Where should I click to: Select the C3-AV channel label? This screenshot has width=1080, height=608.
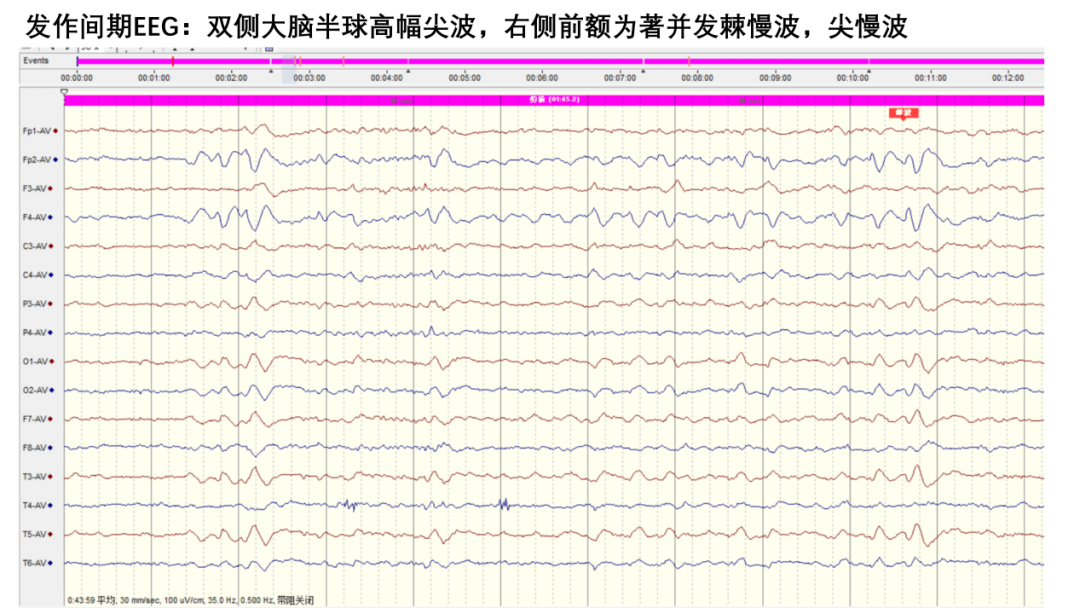pos(34,246)
